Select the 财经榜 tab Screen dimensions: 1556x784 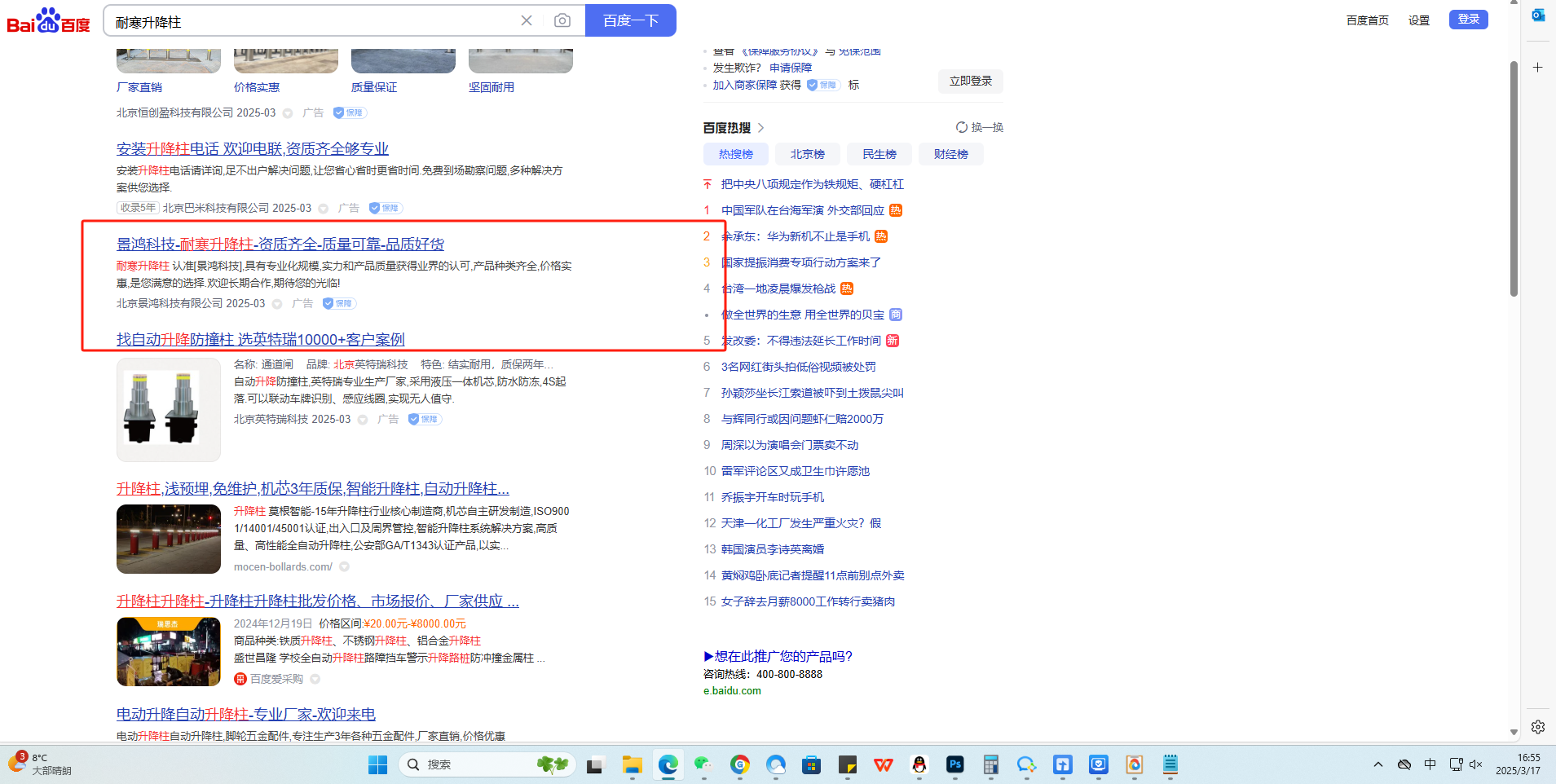click(950, 154)
